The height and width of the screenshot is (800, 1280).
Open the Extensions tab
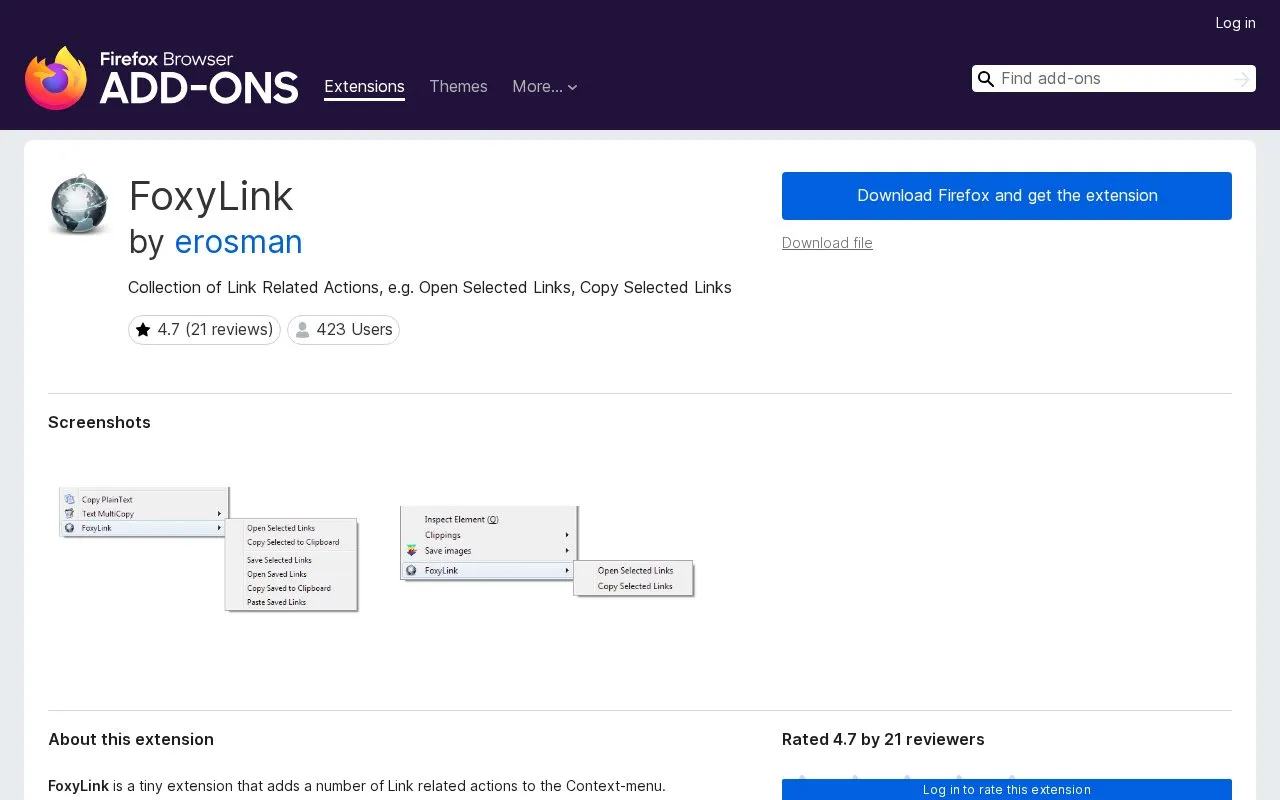[x=364, y=87]
